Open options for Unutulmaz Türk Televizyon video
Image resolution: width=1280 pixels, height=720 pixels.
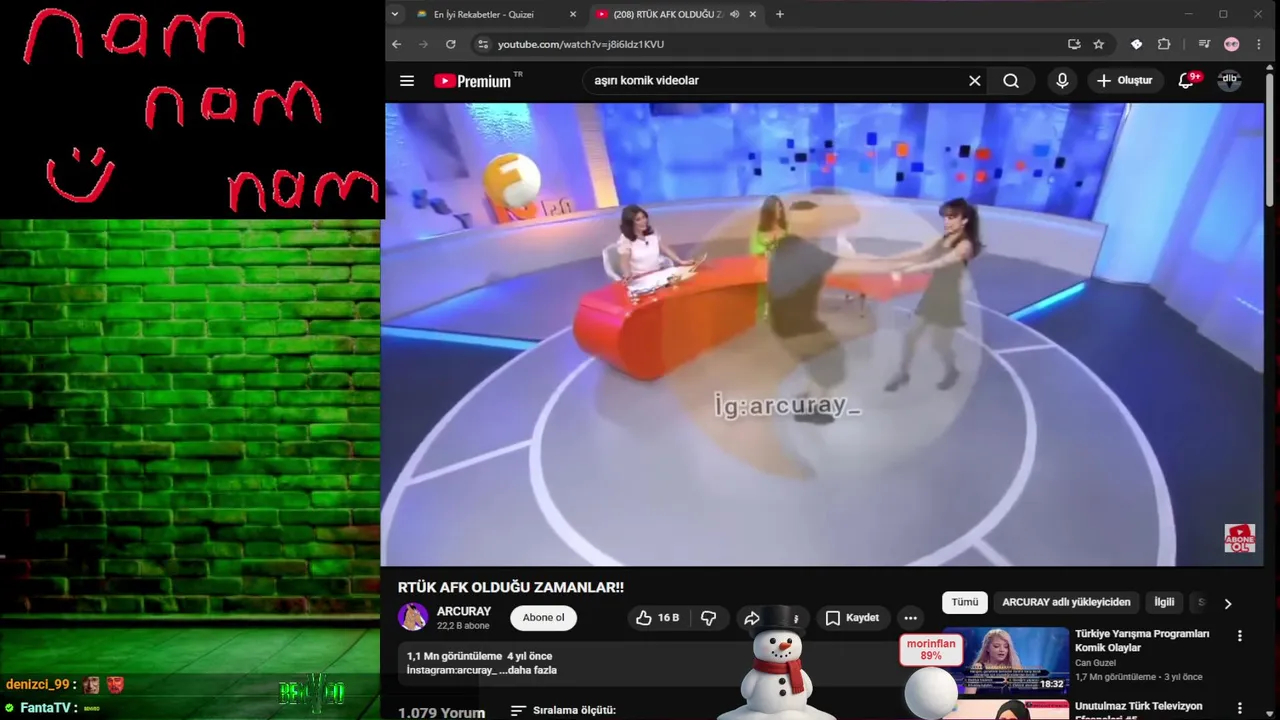pyautogui.click(x=1240, y=708)
